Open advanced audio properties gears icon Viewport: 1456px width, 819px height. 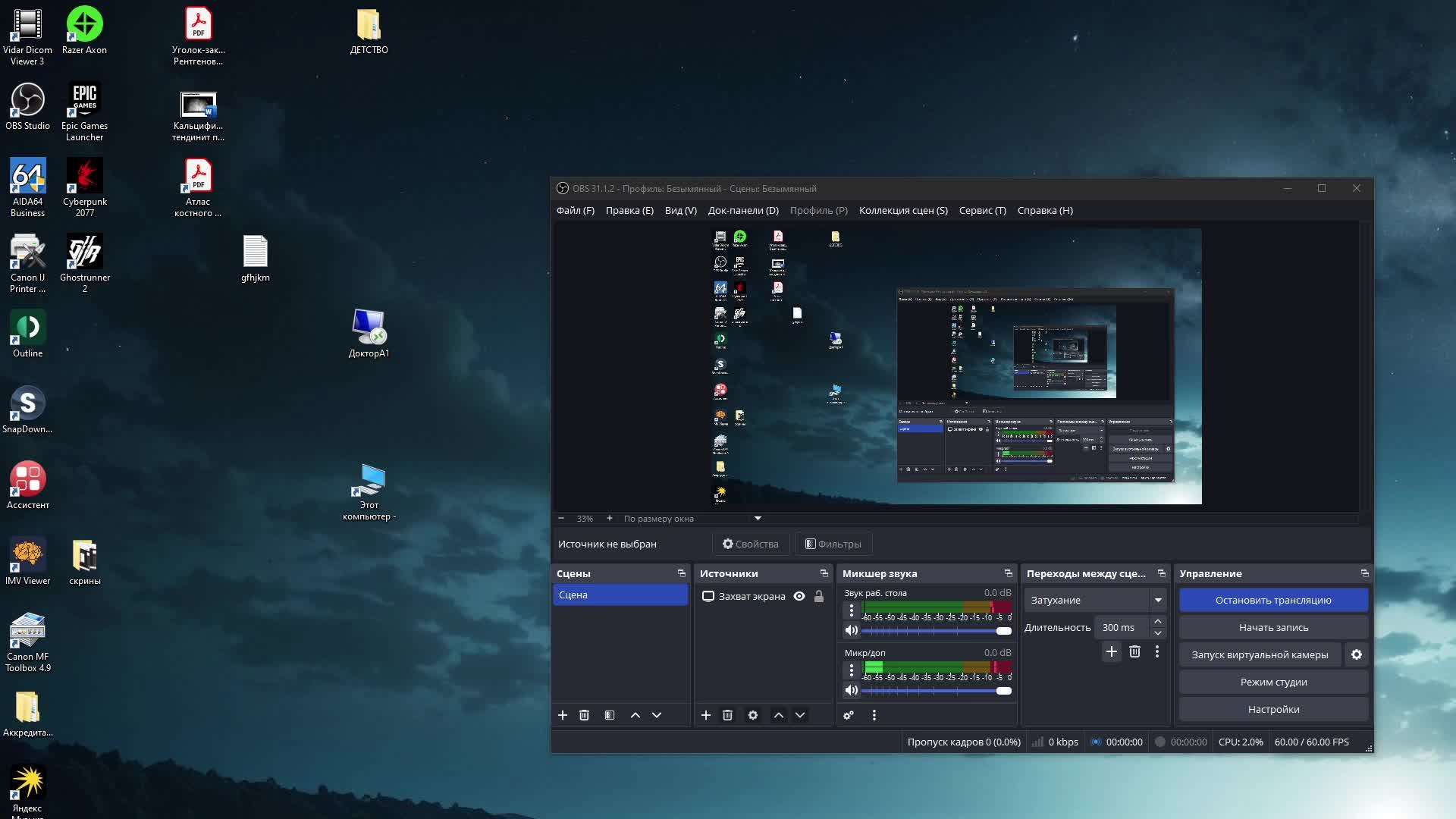[849, 715]
